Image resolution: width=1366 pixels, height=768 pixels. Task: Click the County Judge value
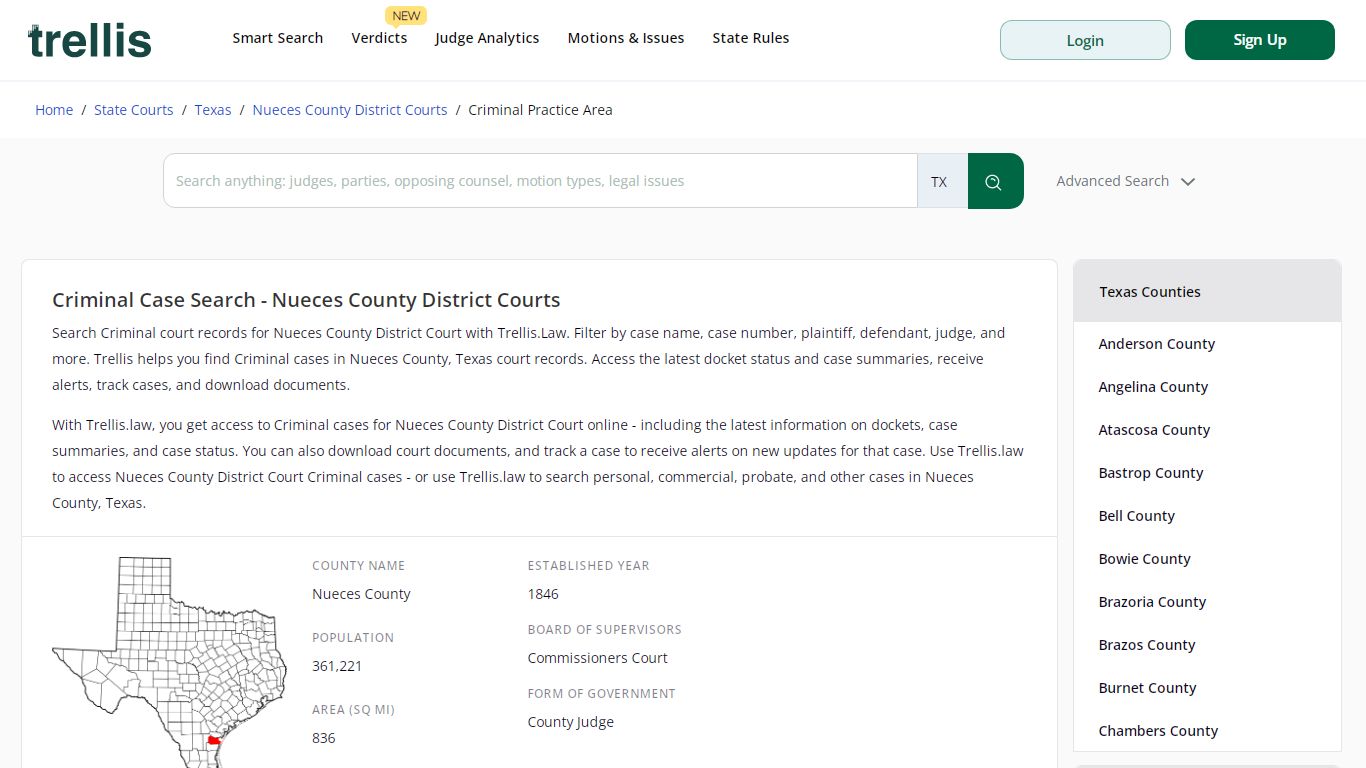[571, 722]
